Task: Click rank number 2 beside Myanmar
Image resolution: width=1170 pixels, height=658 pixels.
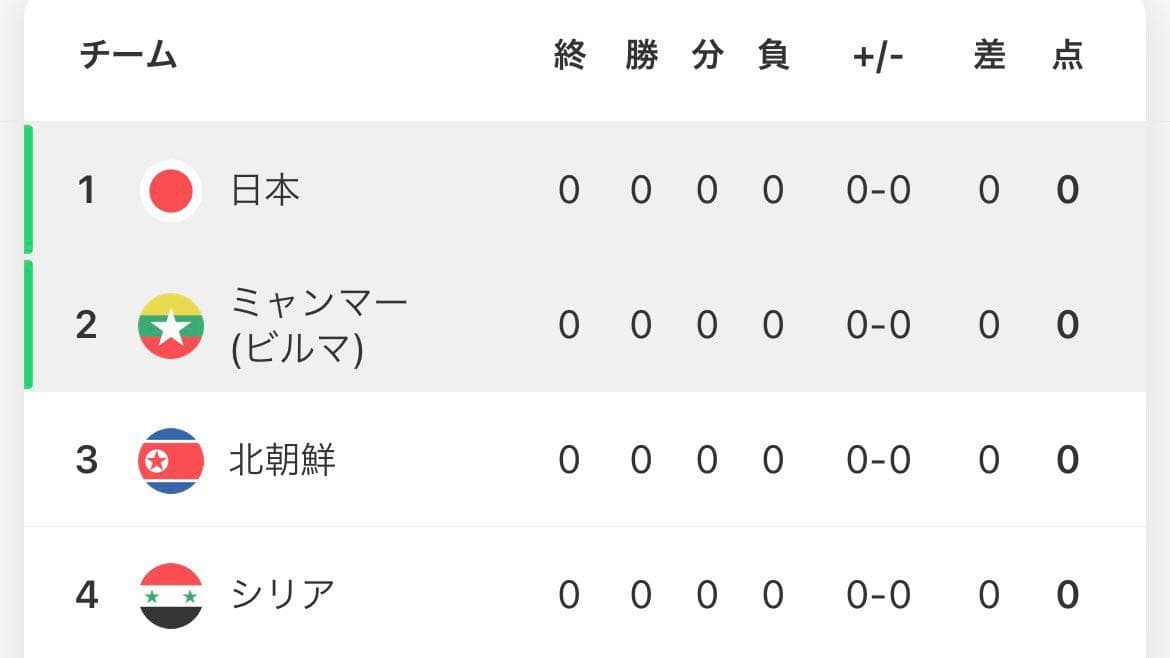Action: tap(87, 325)
